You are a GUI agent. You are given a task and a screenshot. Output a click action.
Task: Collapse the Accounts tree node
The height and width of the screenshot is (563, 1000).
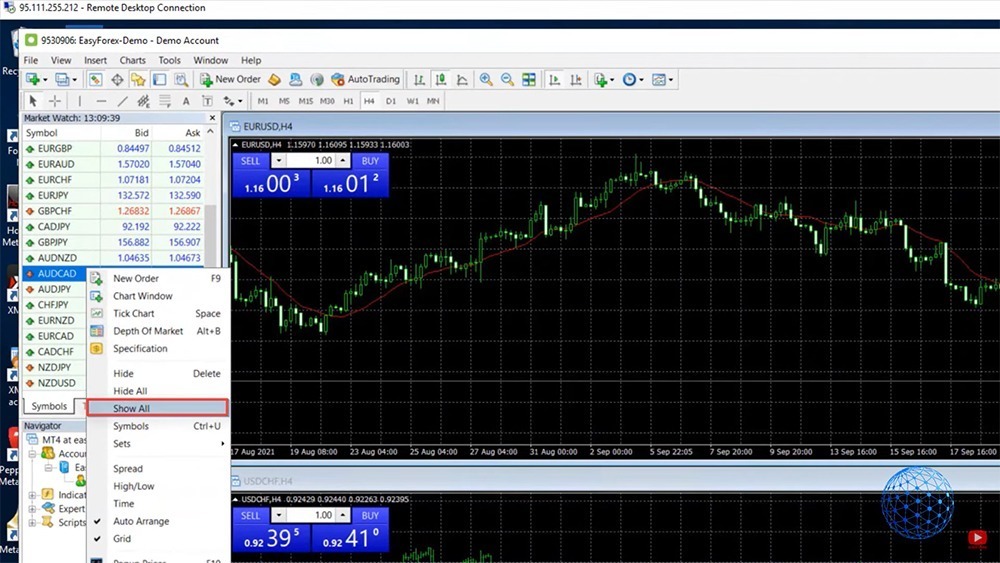[32, 453]
